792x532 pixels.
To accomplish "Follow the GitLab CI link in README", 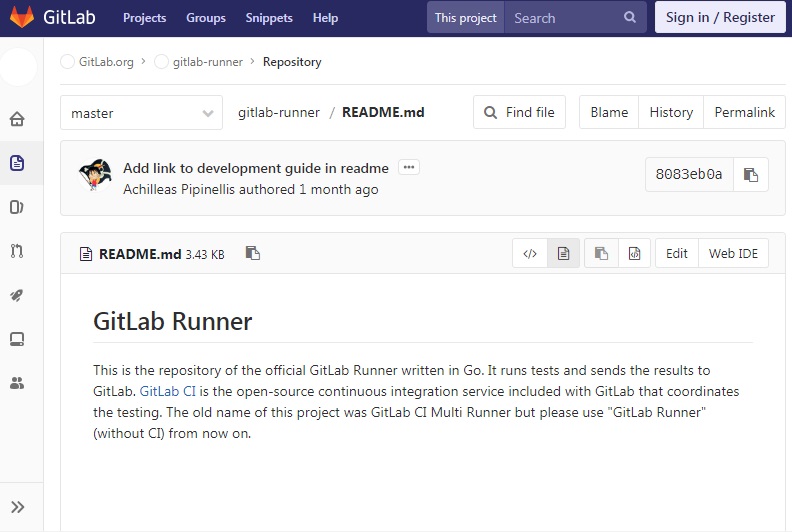I will click(167, 391).
